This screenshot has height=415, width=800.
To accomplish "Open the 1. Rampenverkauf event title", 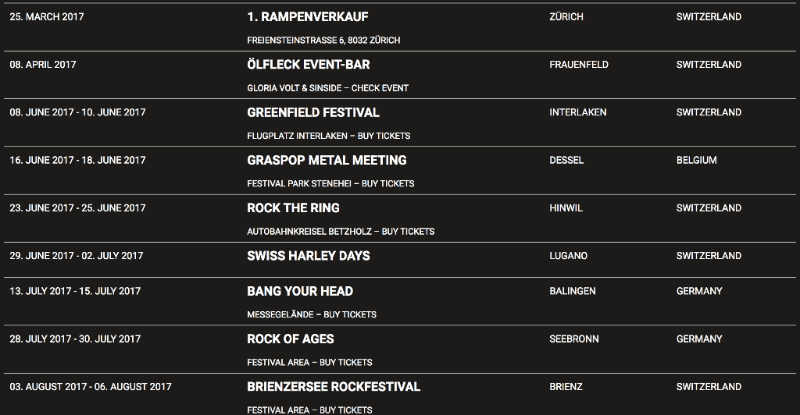I will (x=309, y=18).
